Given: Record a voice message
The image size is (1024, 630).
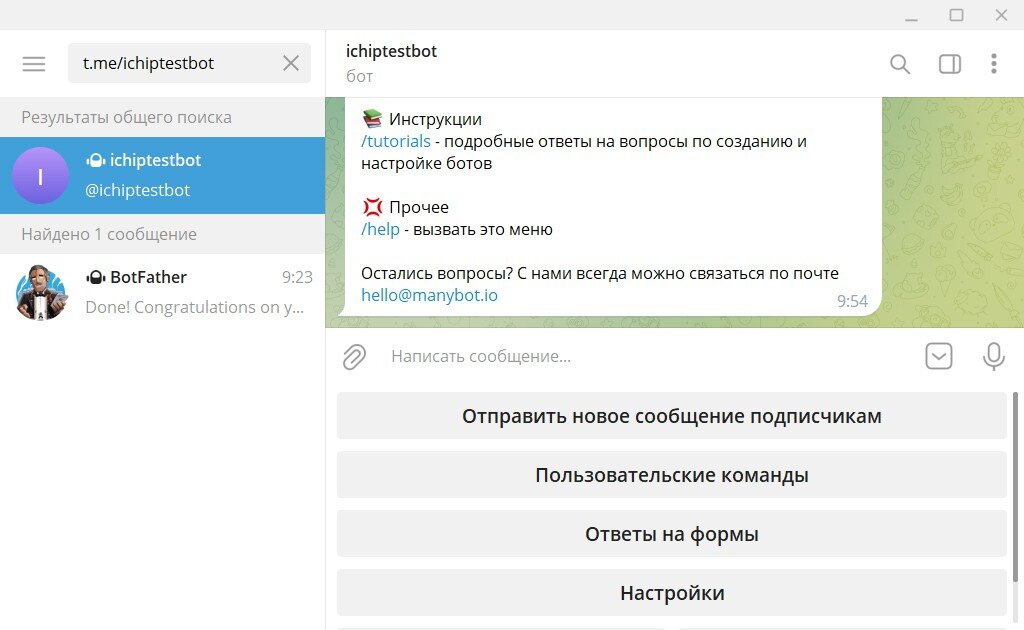Looking at the screenshot, I should (993, 356).
